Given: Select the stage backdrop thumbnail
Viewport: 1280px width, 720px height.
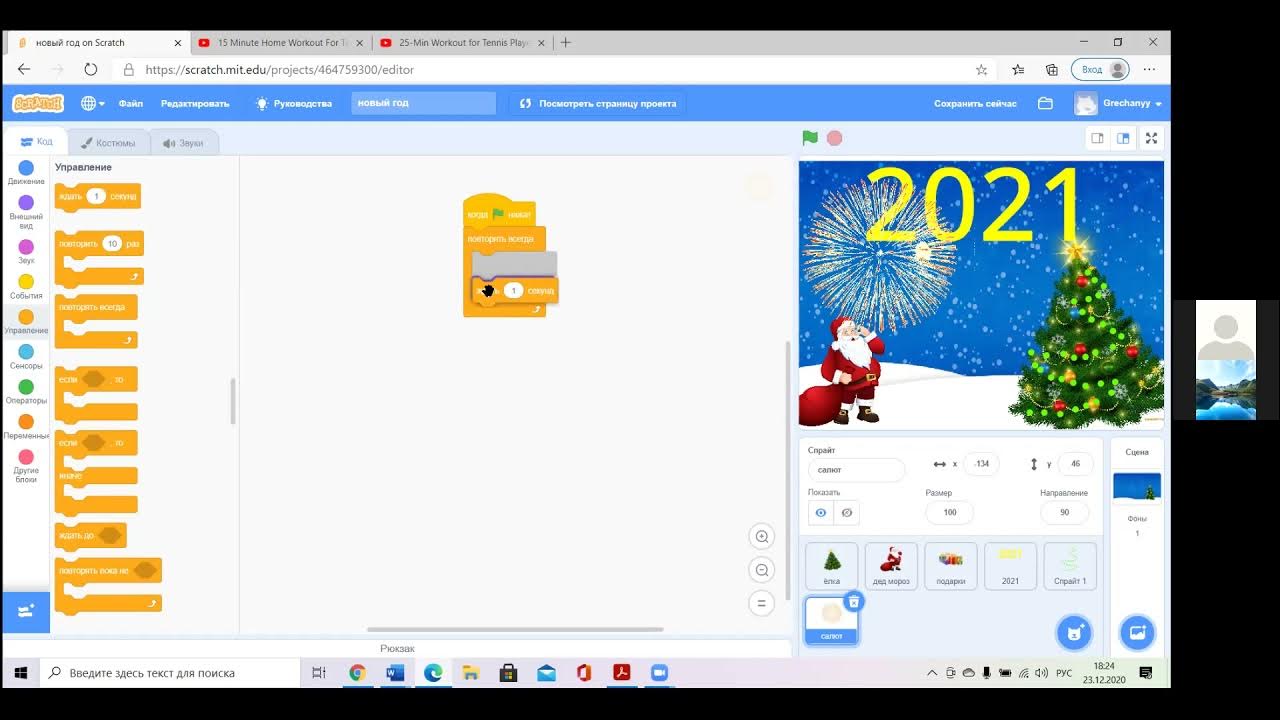Looking at the screenshot, I should click(x=1137, y=487).
